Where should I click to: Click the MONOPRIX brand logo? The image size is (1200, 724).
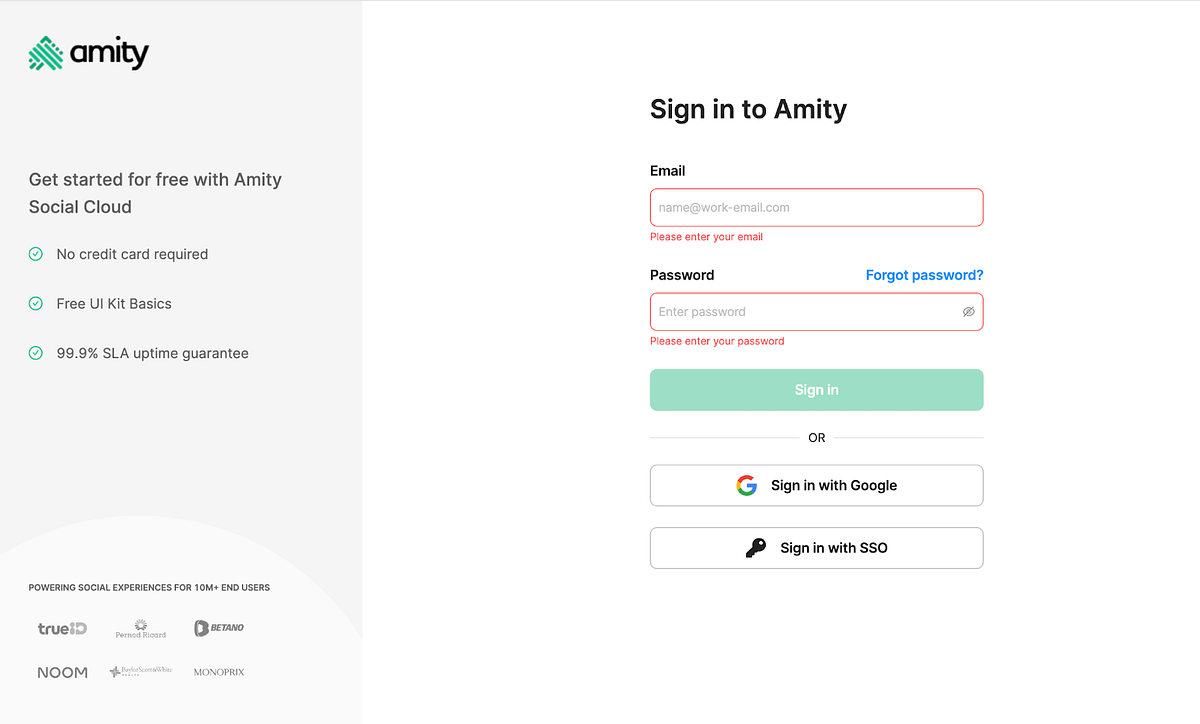coord(218,671)
